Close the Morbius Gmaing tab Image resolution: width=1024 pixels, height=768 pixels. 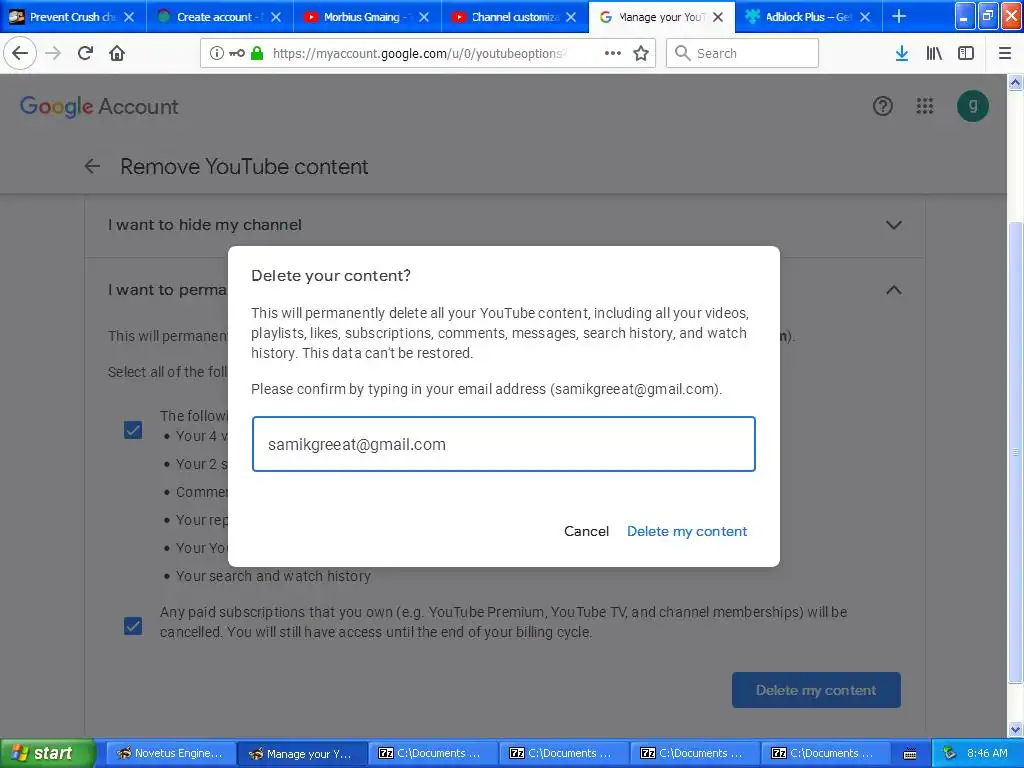[x=424, y=17]
